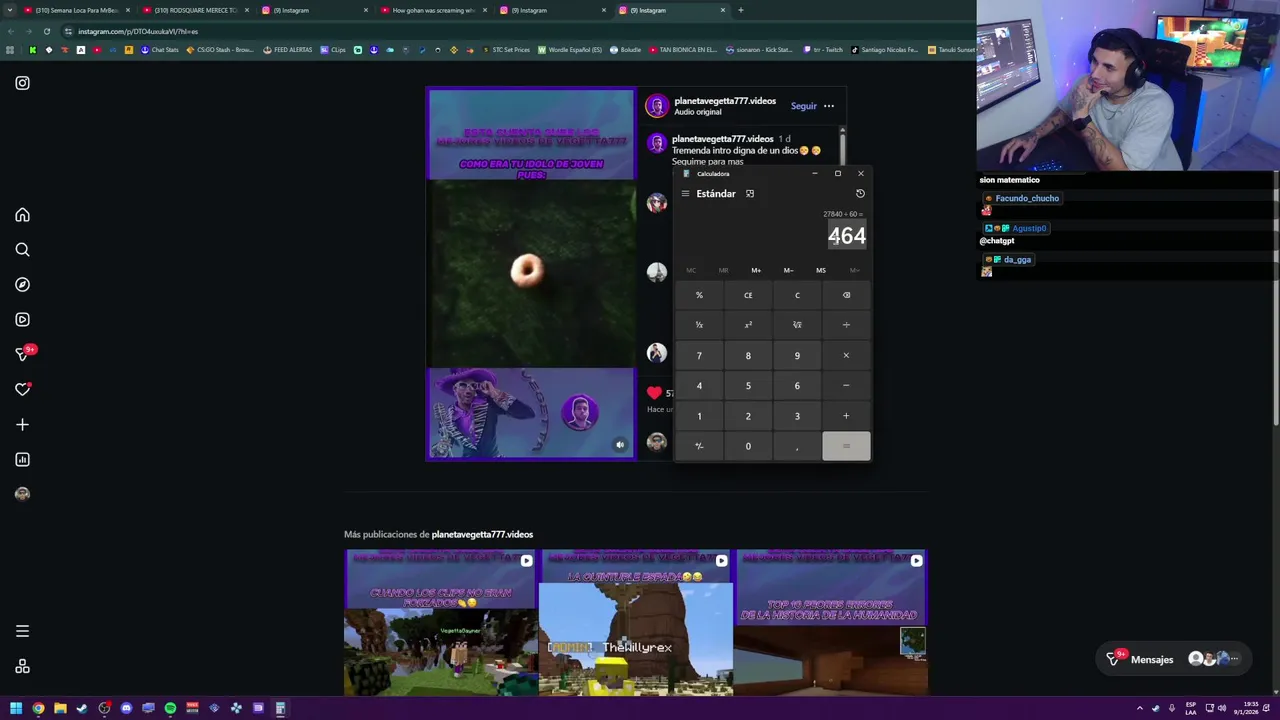Screen dimensions: 1280x720
Task: Open Spotify from the taskbar
Action: (170, 708)
